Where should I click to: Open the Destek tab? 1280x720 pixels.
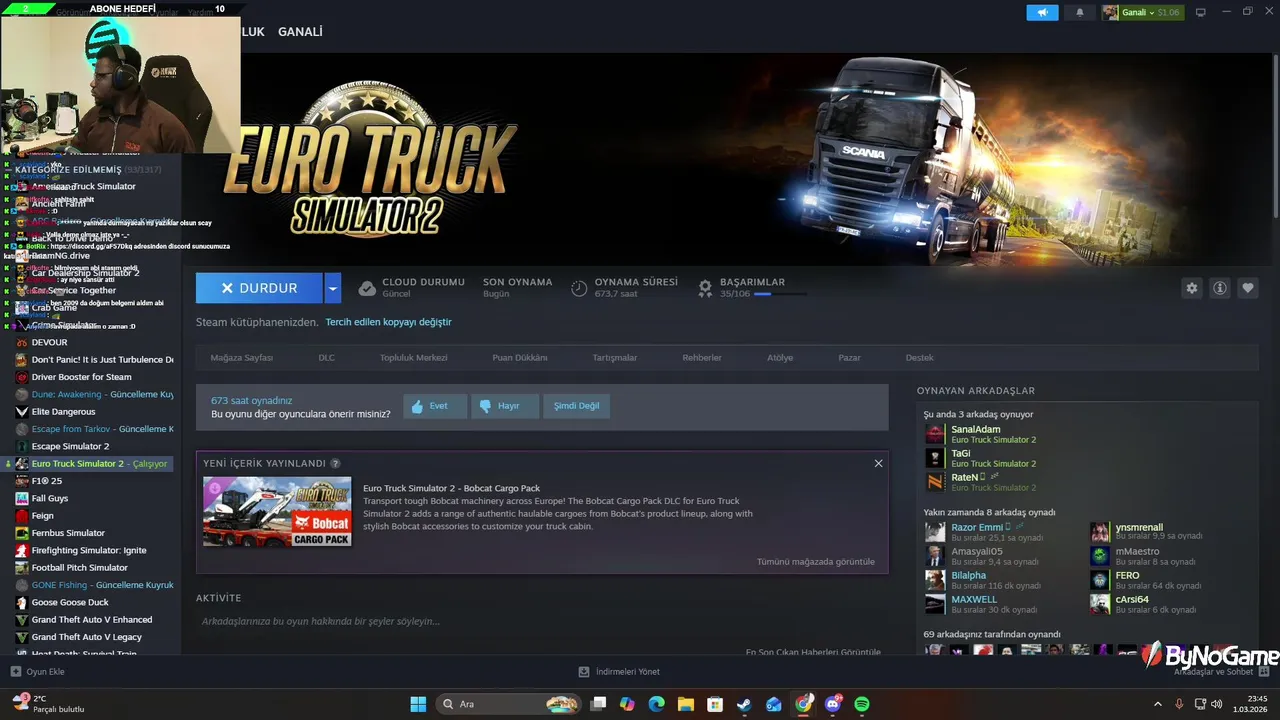[x=920, y=357]
